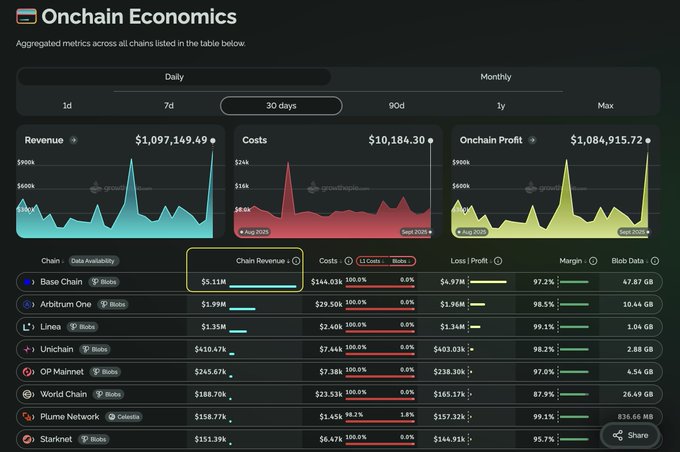Click the Blobs badge on Starknet row

coord(94,439)
